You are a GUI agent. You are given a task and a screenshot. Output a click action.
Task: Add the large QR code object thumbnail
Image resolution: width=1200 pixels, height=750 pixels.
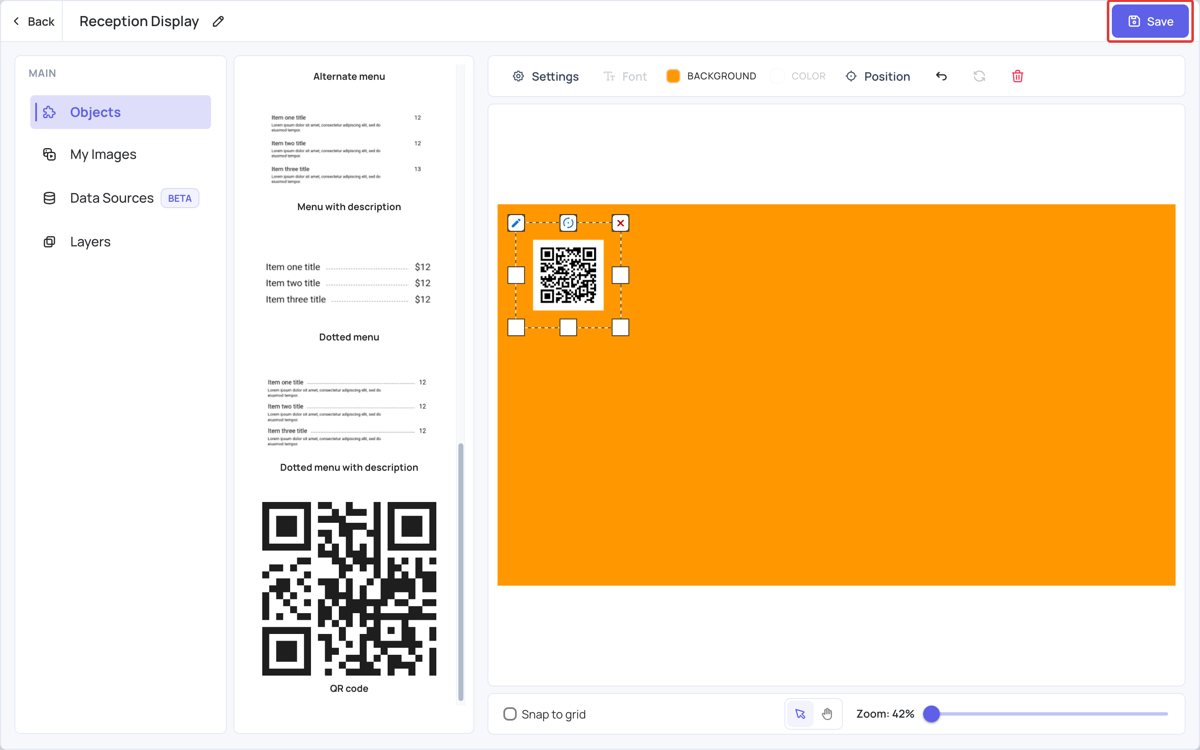pyautogui.click(x=349, y=588)
